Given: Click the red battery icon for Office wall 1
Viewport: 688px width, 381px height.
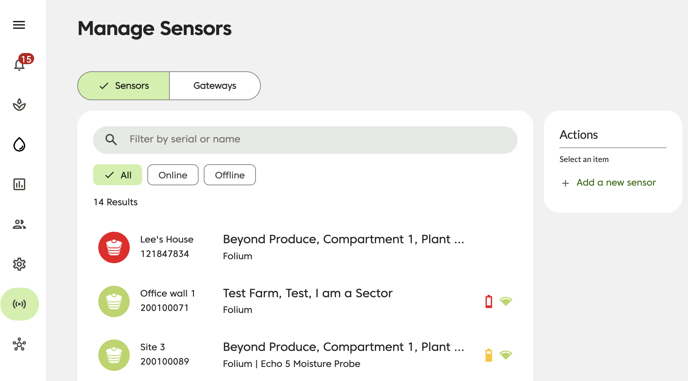Looking at the screenshot, I should (x=488, y=302).
